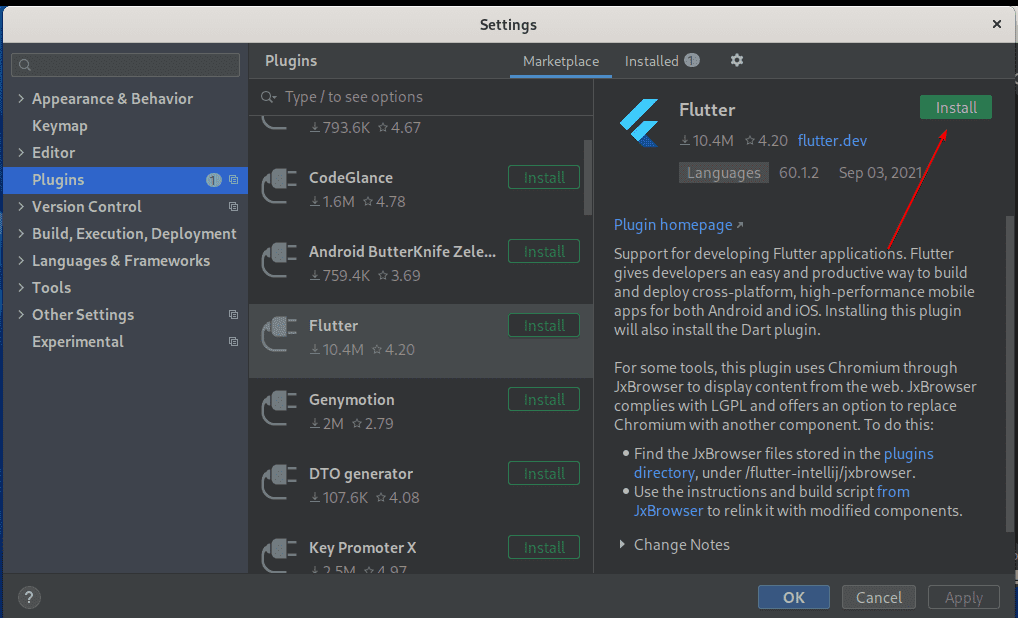Expand Languages & Frameworks settings
The width and height of the screenshot is (1018, 618).
21,261
